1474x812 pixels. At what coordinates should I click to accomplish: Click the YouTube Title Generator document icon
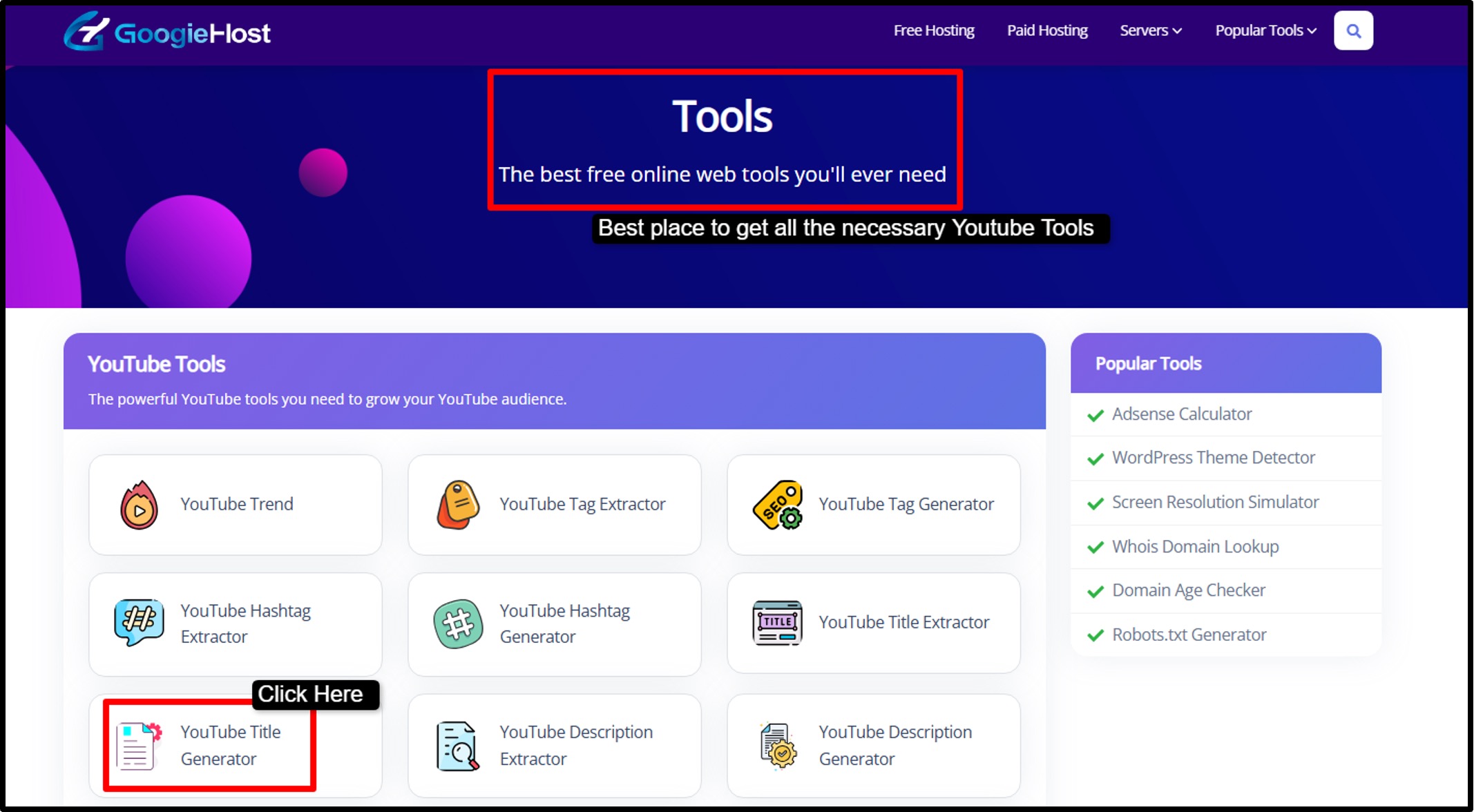137,746
